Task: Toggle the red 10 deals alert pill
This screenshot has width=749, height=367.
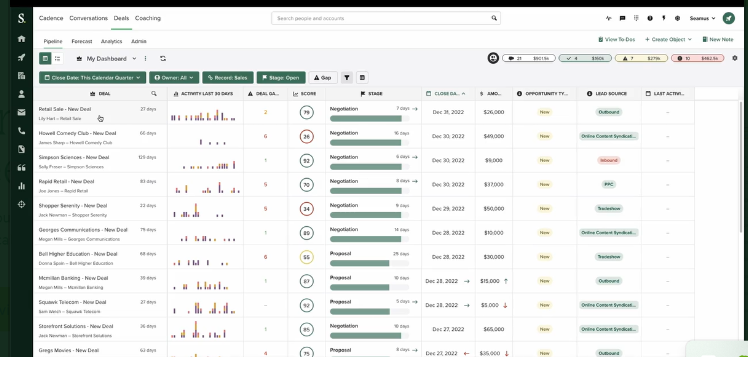Action: [x=697, y=58]
